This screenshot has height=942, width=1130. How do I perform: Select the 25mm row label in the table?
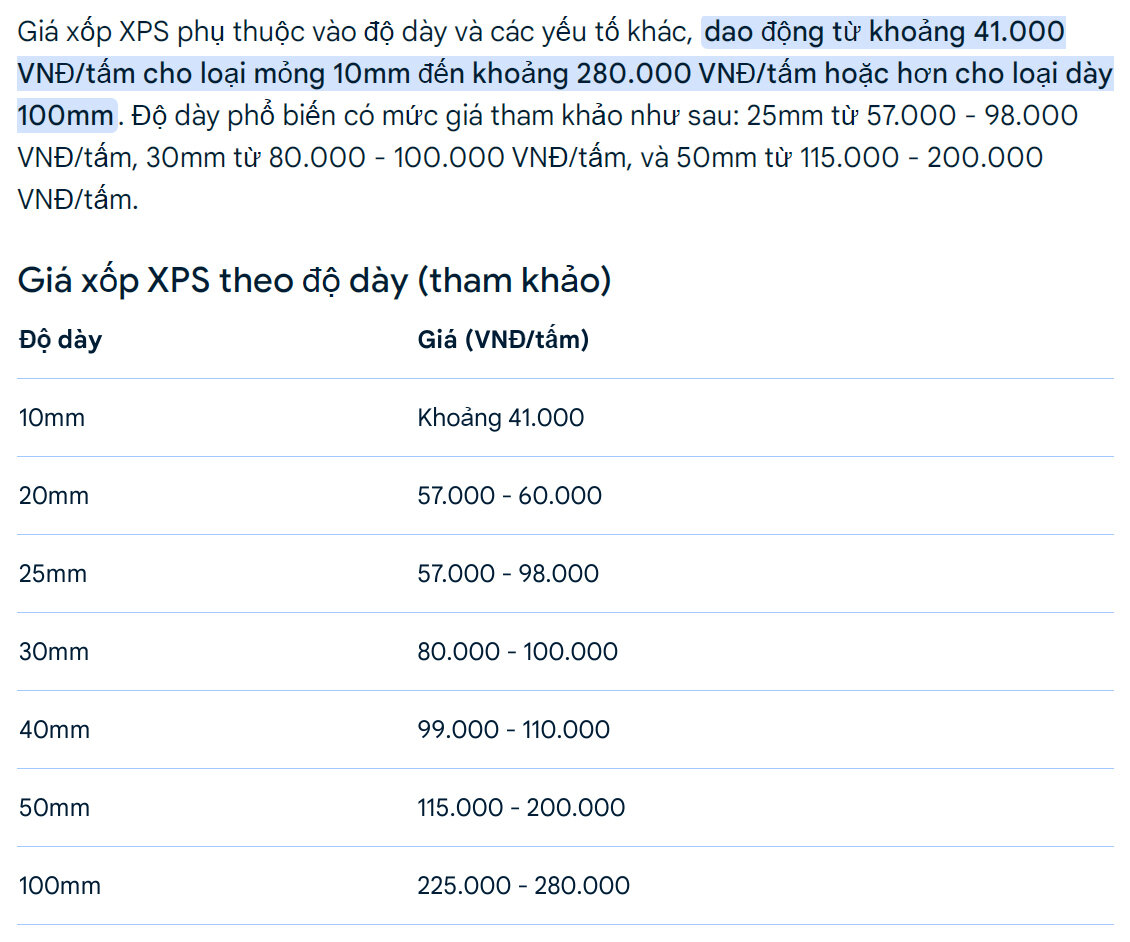coord(53,574)
